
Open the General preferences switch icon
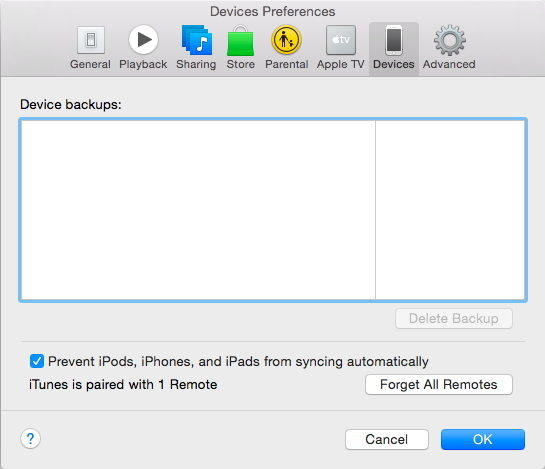click(x=91, y=40)
